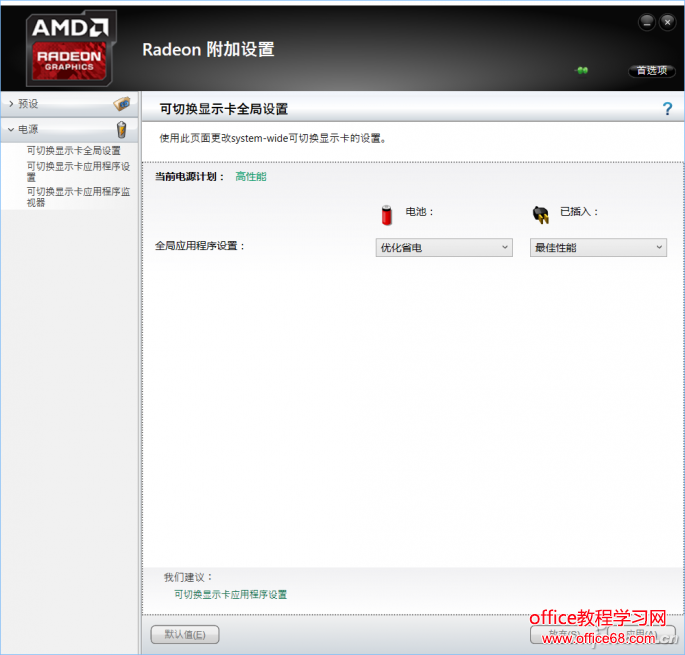This screenshot has width=685, height=655.
Task: Select 可切换显示卡全局设置 in sidebar
Action: [x=73, y=151]
